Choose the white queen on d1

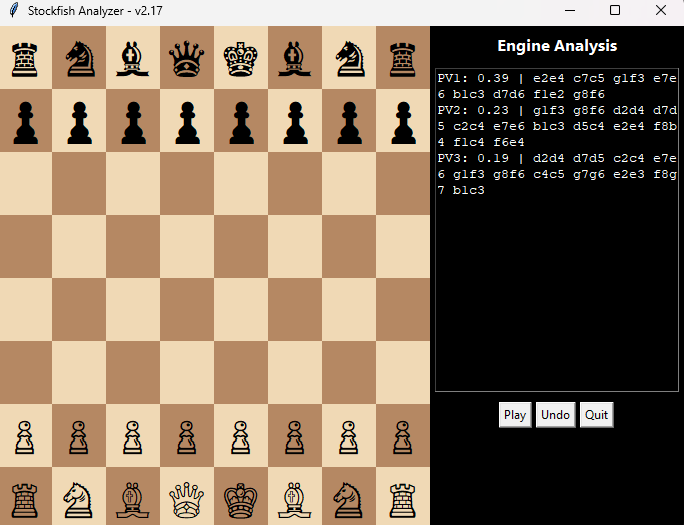click(187, 500)
